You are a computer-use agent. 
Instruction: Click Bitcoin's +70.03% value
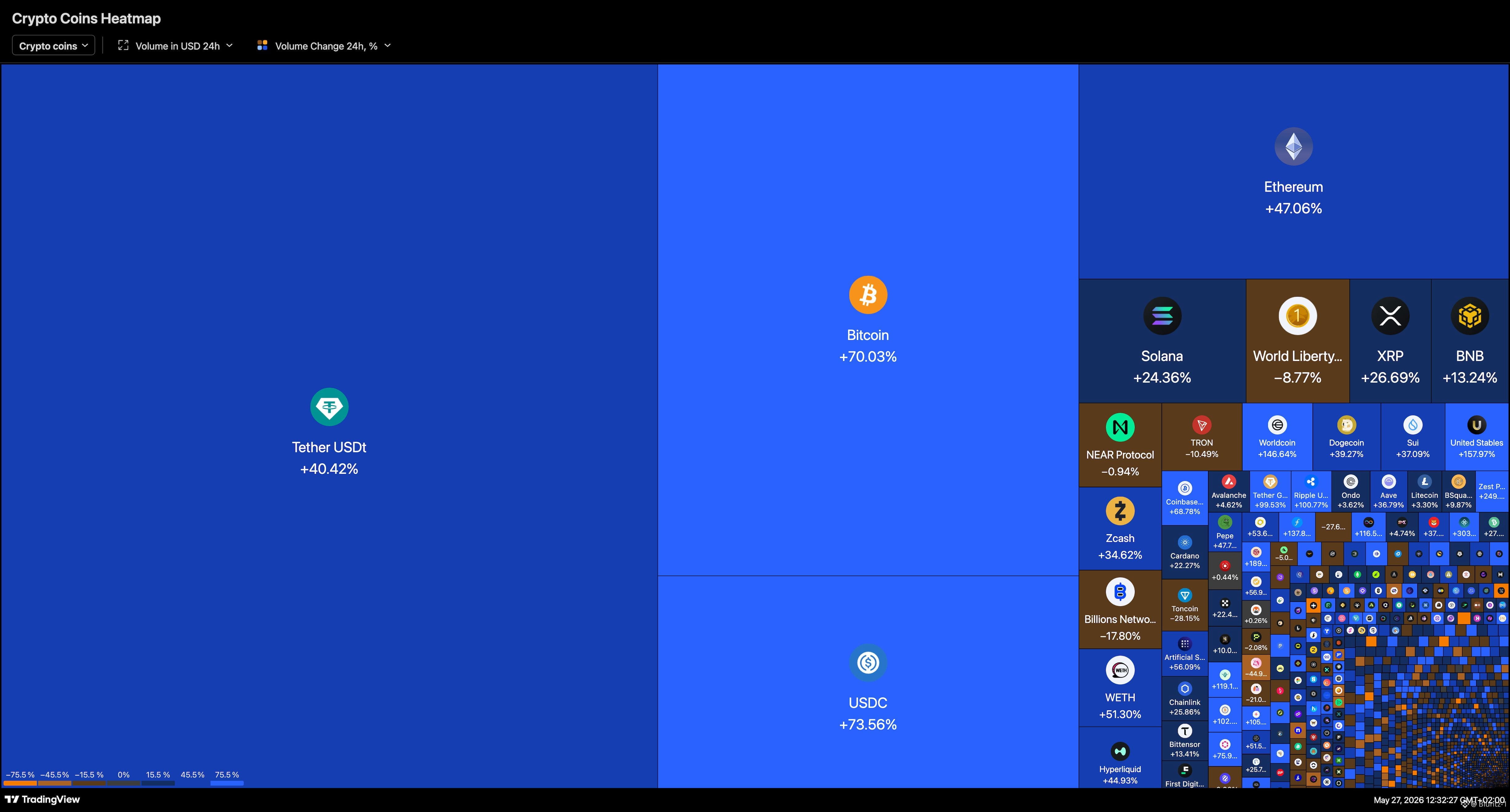[868, 357]
